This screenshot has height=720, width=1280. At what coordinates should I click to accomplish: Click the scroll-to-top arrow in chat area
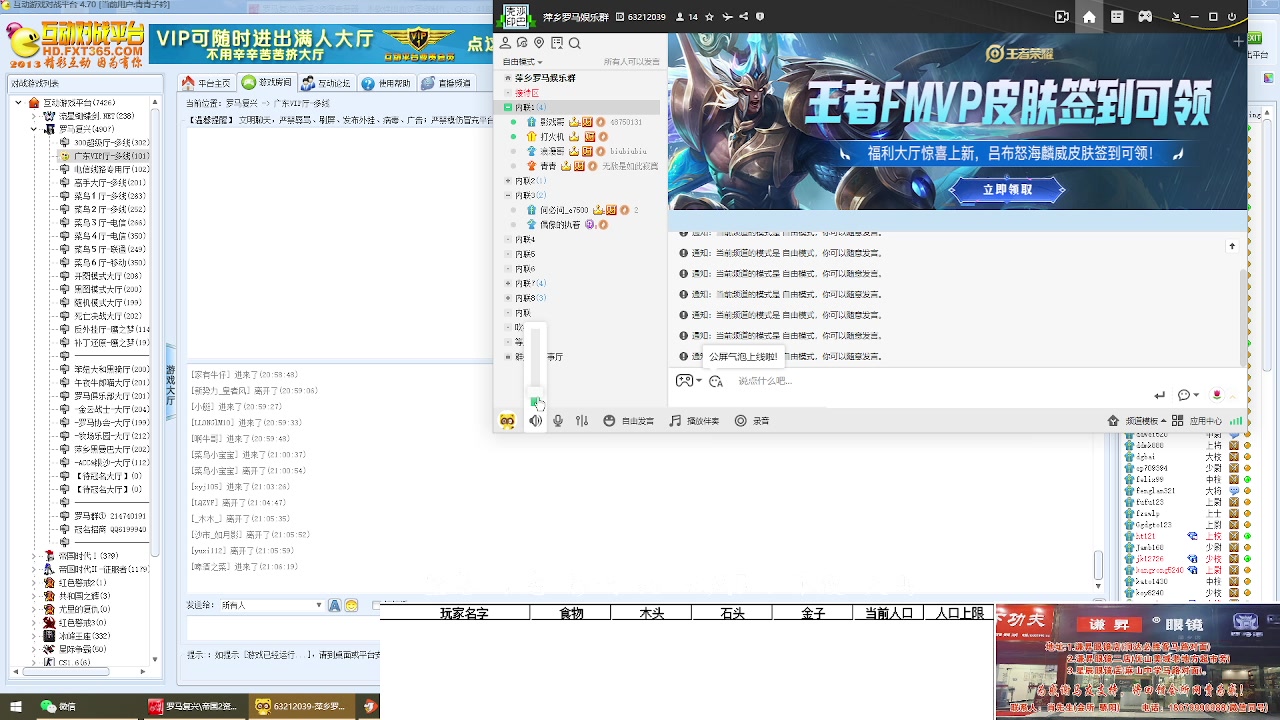[x=1232, y=246]
